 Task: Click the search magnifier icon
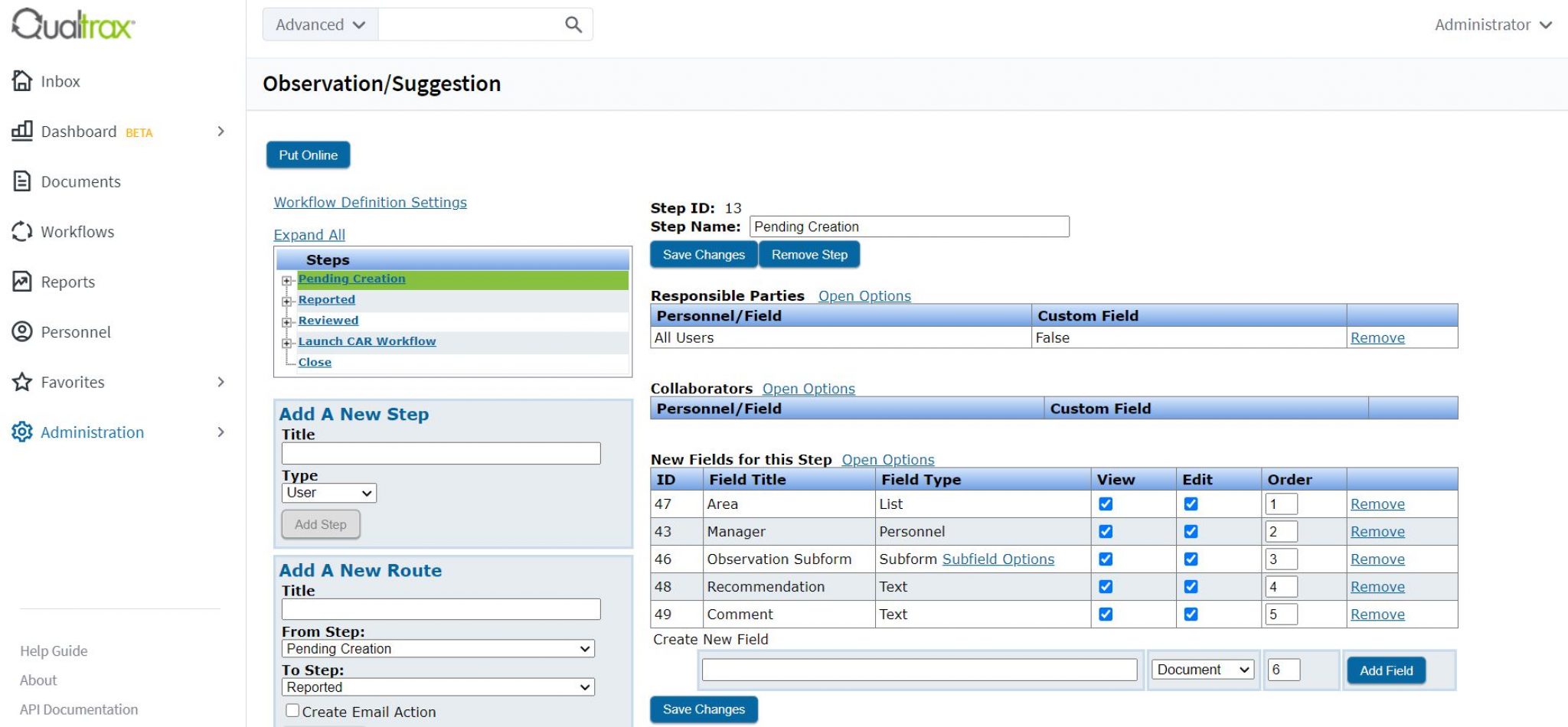[573, 24]
